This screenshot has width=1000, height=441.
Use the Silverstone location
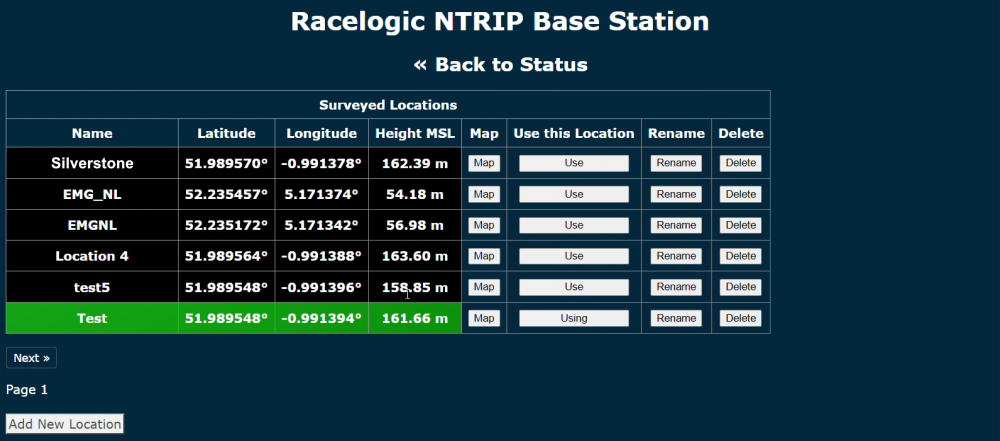pos(574,163)
